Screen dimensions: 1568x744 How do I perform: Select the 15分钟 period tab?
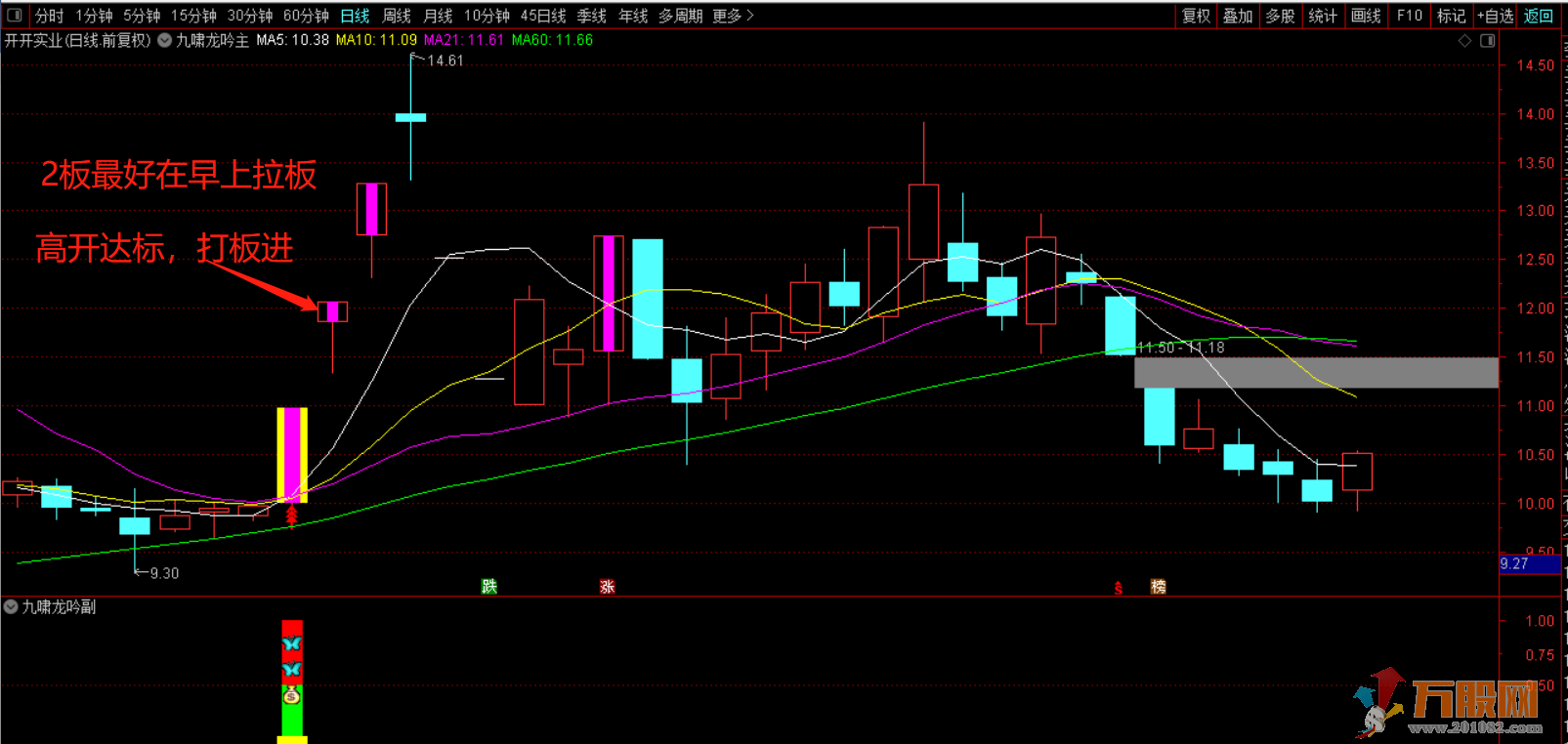193,16
